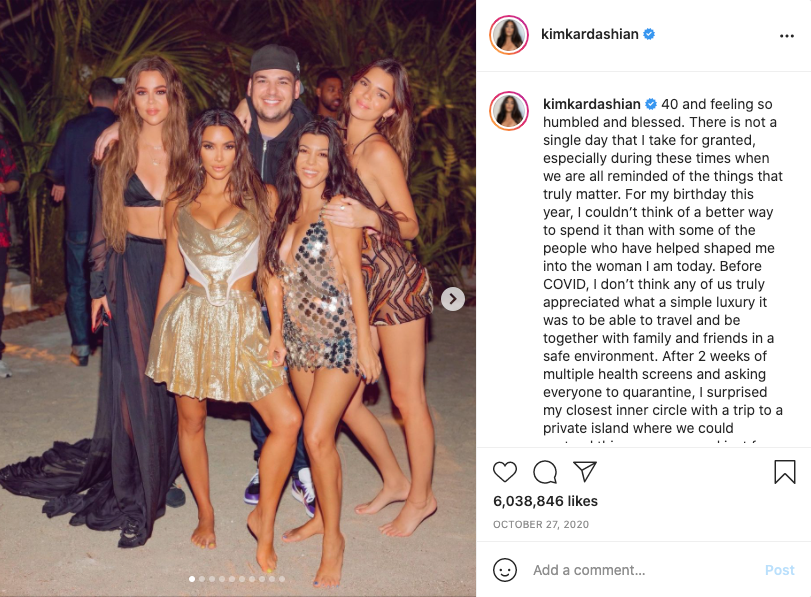Open comments via the speech bubble icon
This screenshot has width=811, height=597.
tap(545, 472)
